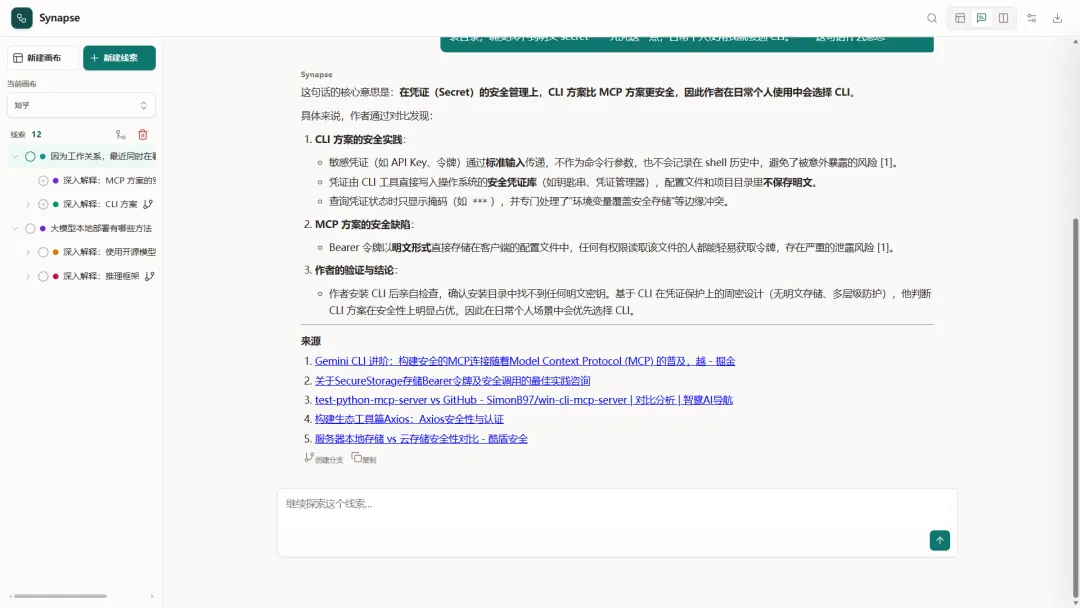Switch to split columns view icon

pos(1004,19)
